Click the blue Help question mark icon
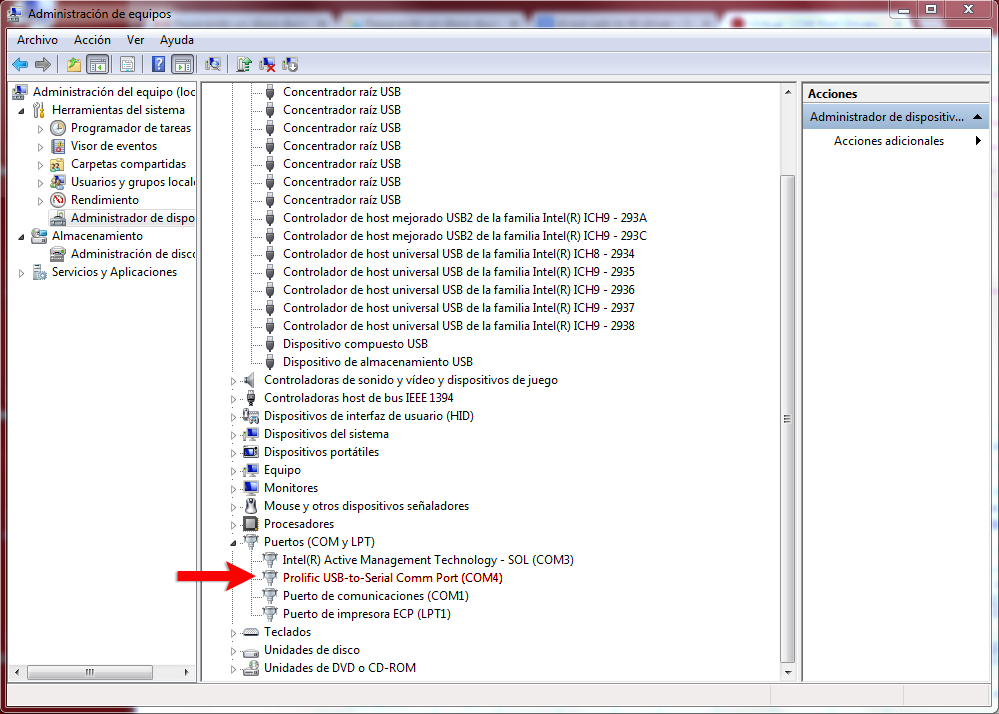The width and height of the screenshot is (999, 714). [158, 65]
